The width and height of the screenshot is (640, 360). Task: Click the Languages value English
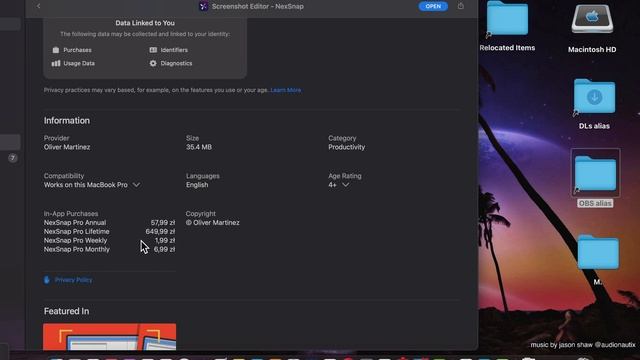pyautogui.click(x=197, y=185)
